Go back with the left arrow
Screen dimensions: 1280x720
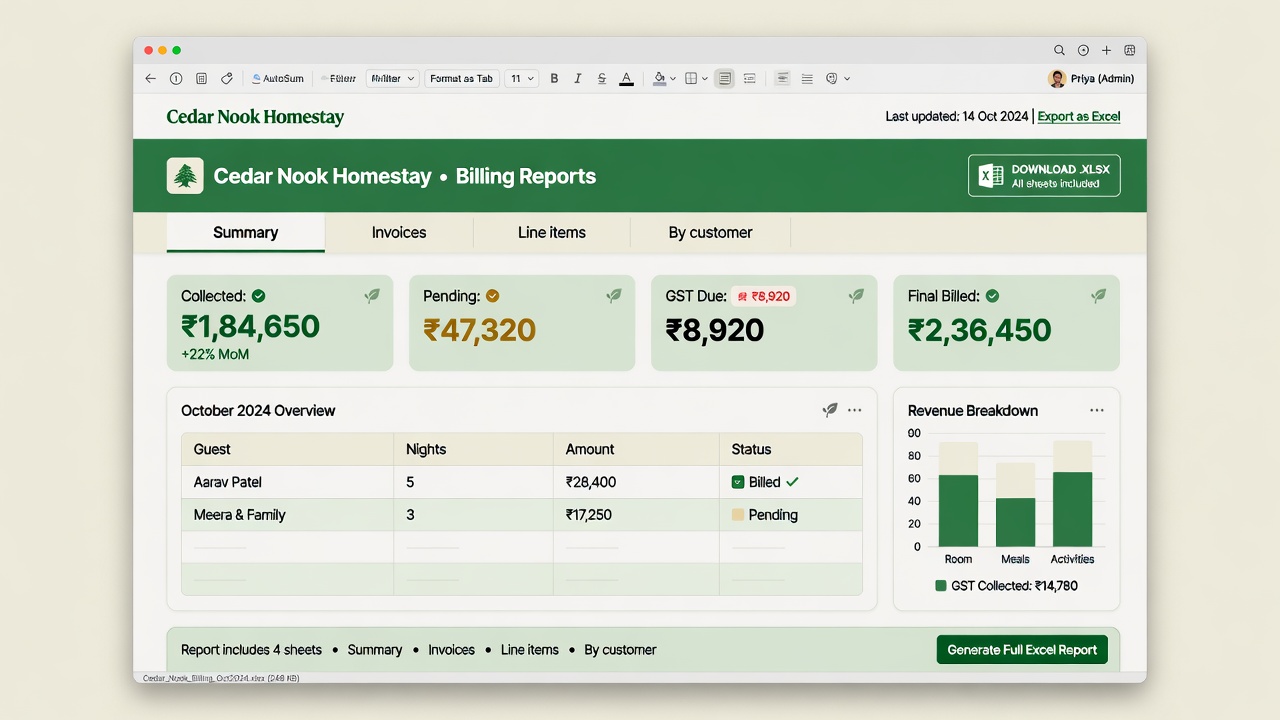click(x=151, y=78)
